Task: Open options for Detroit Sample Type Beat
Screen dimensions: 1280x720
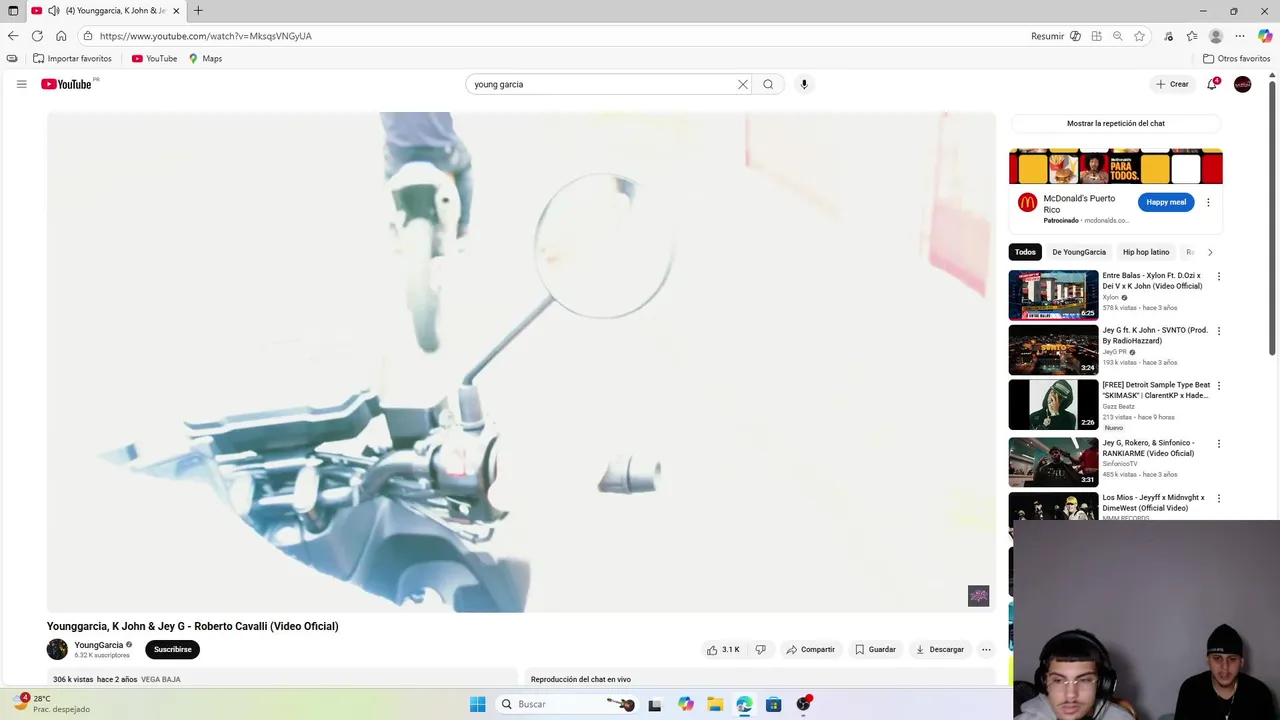Action: [x=1218, y=386]
